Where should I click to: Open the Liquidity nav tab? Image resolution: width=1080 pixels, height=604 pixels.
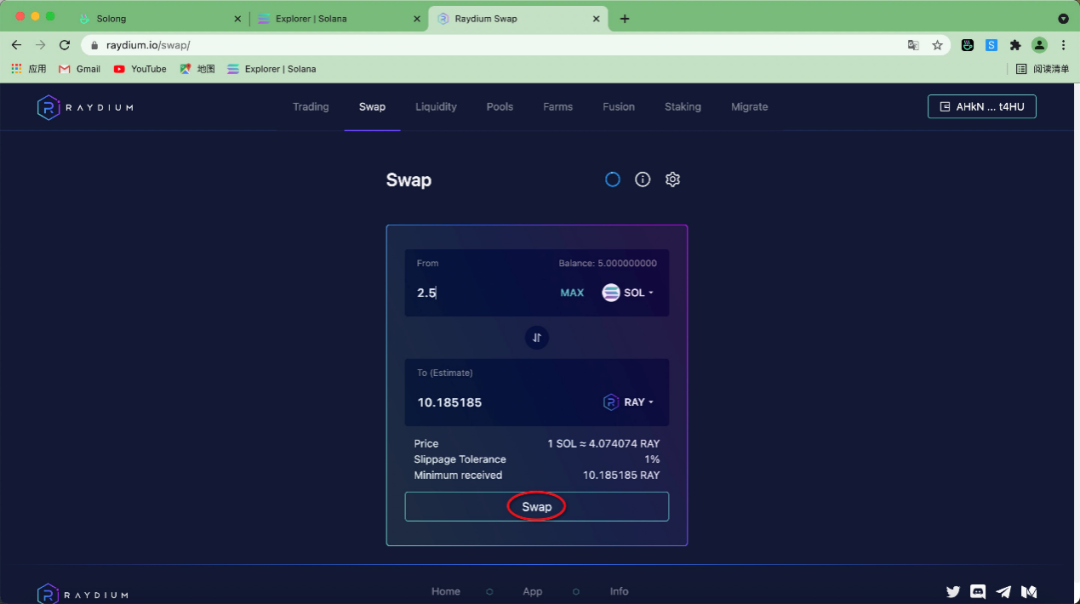(436, 107)
